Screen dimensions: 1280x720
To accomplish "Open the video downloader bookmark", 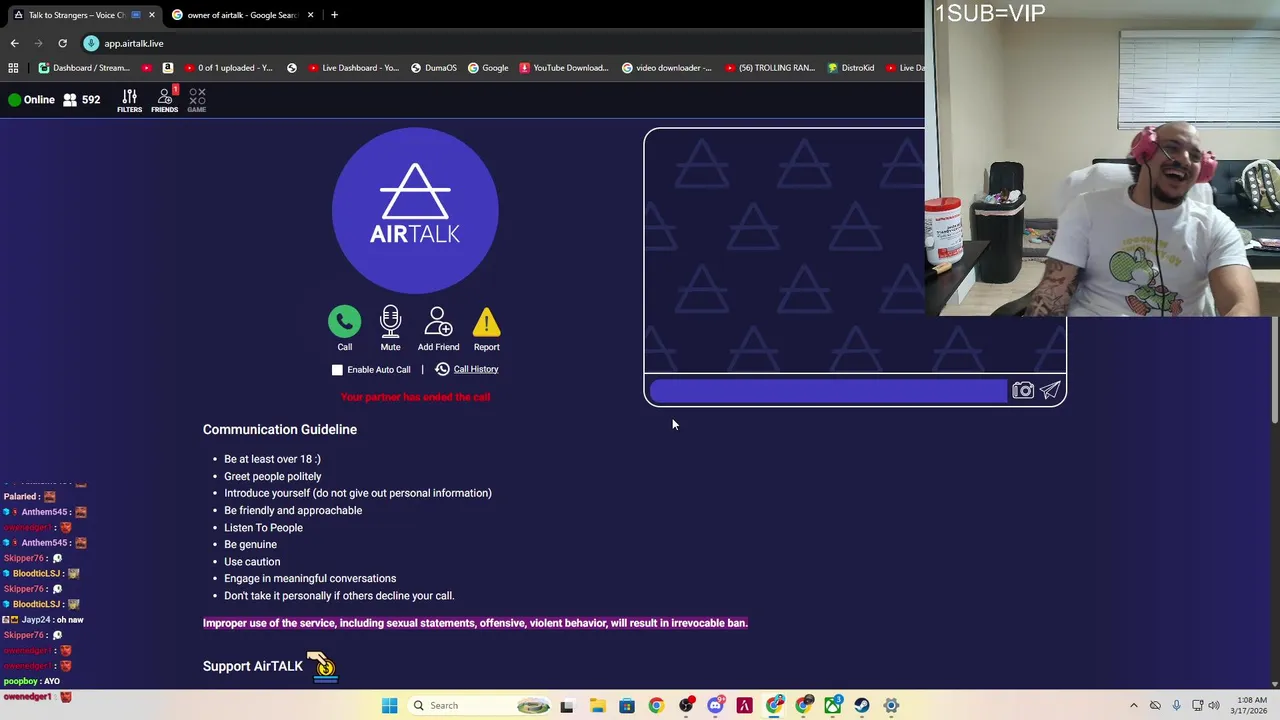I will 667,68.
